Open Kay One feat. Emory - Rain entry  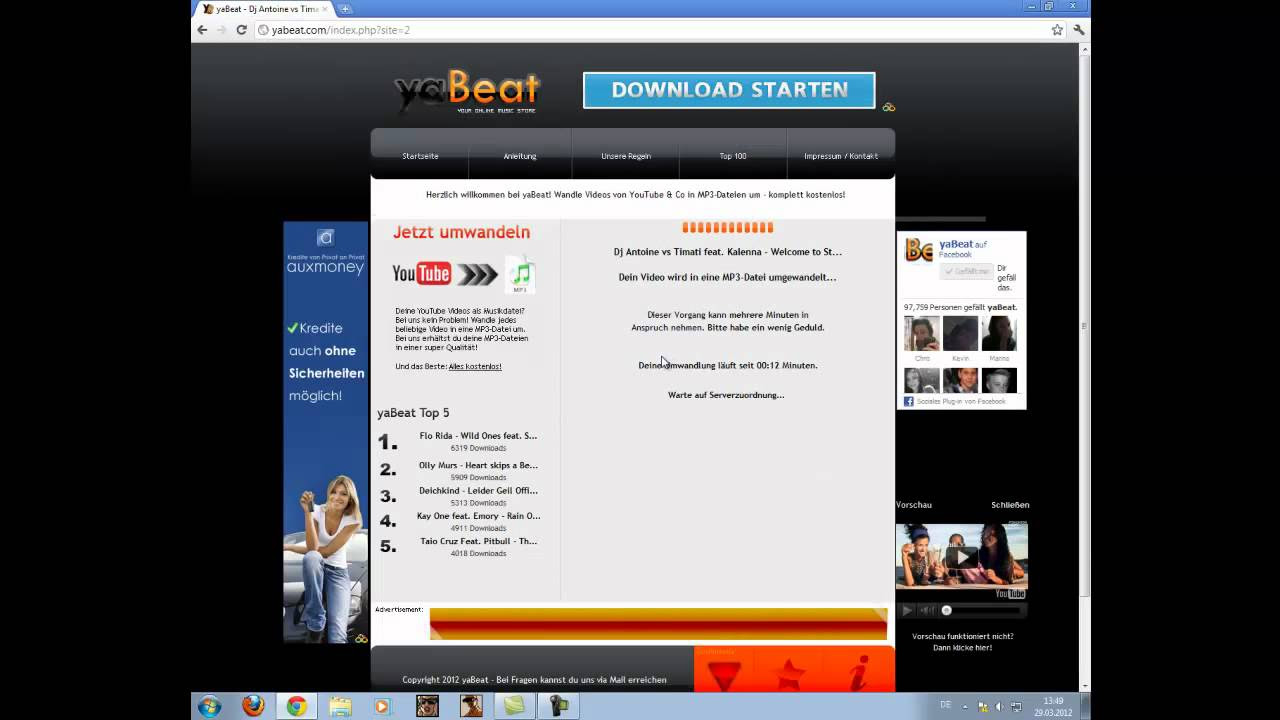click(x=478, y=516)
